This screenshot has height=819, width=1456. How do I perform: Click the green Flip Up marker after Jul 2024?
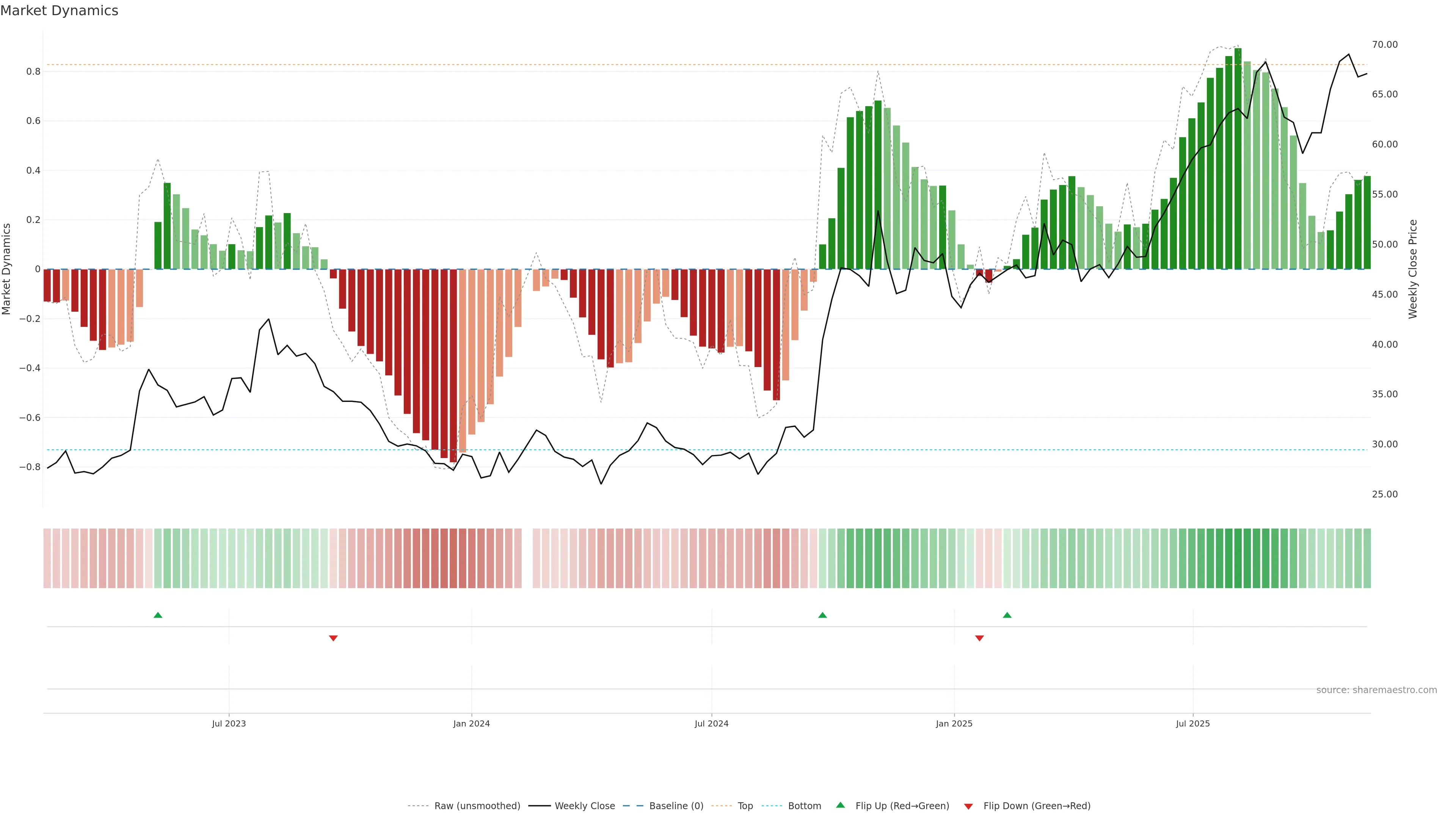tap(822, 615)
